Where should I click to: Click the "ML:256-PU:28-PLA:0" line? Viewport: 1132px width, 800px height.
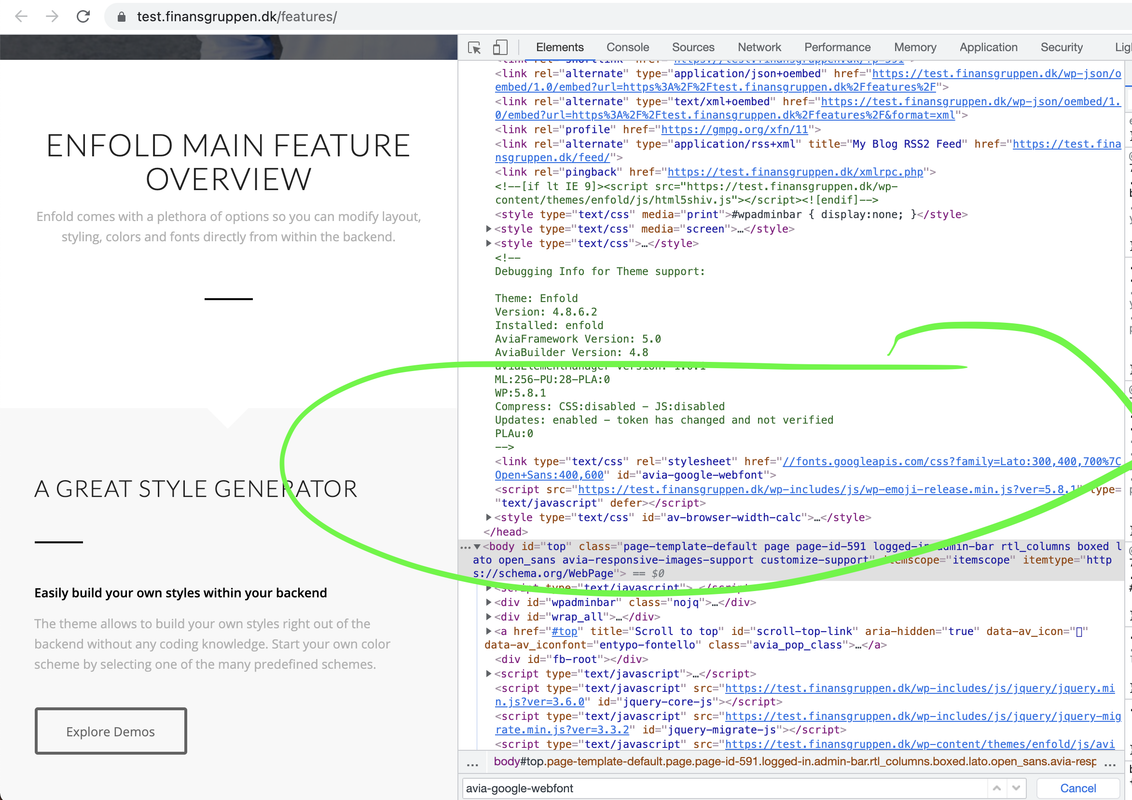point(552,379)
